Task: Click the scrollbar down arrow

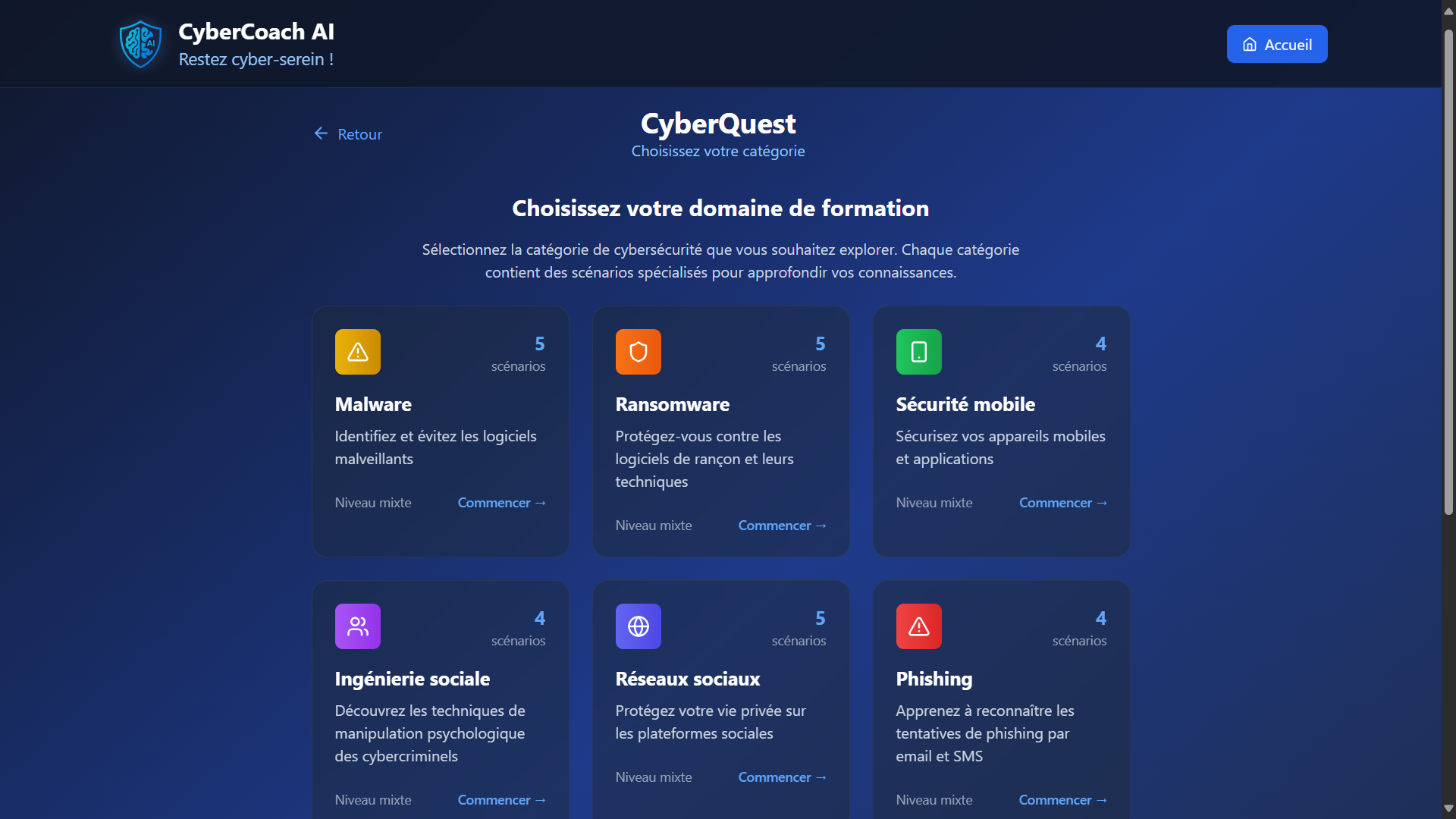Action: (1448, 808)
